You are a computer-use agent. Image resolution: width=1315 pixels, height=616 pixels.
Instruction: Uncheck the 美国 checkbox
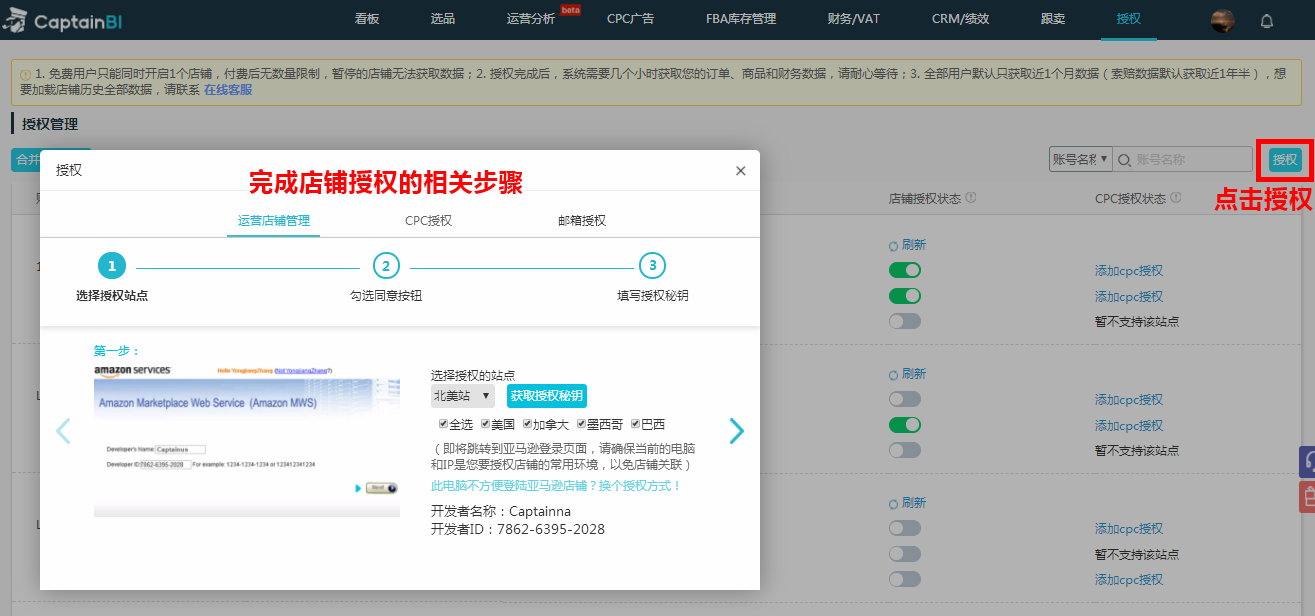486,424
